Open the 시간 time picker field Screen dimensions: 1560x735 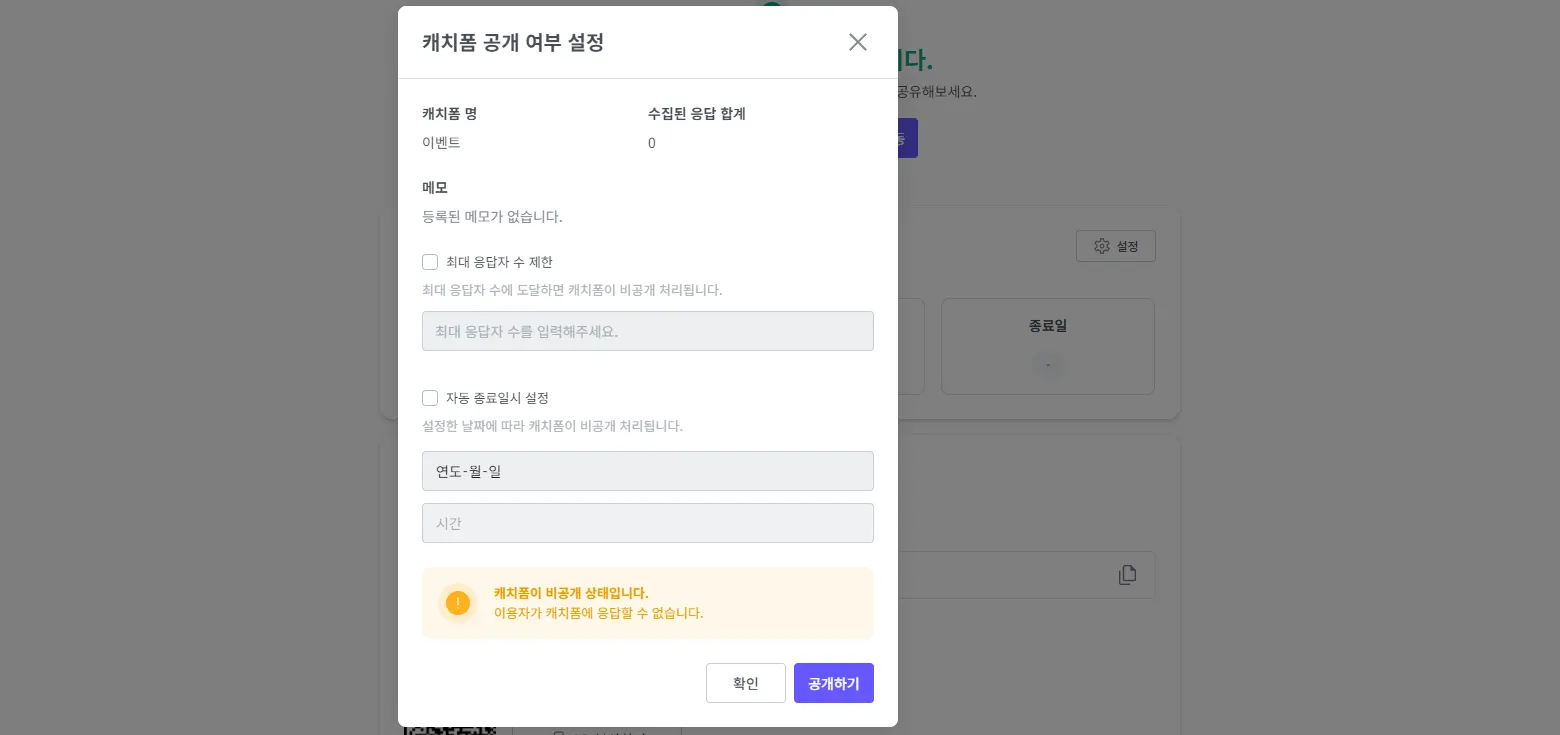coord(647,523)
